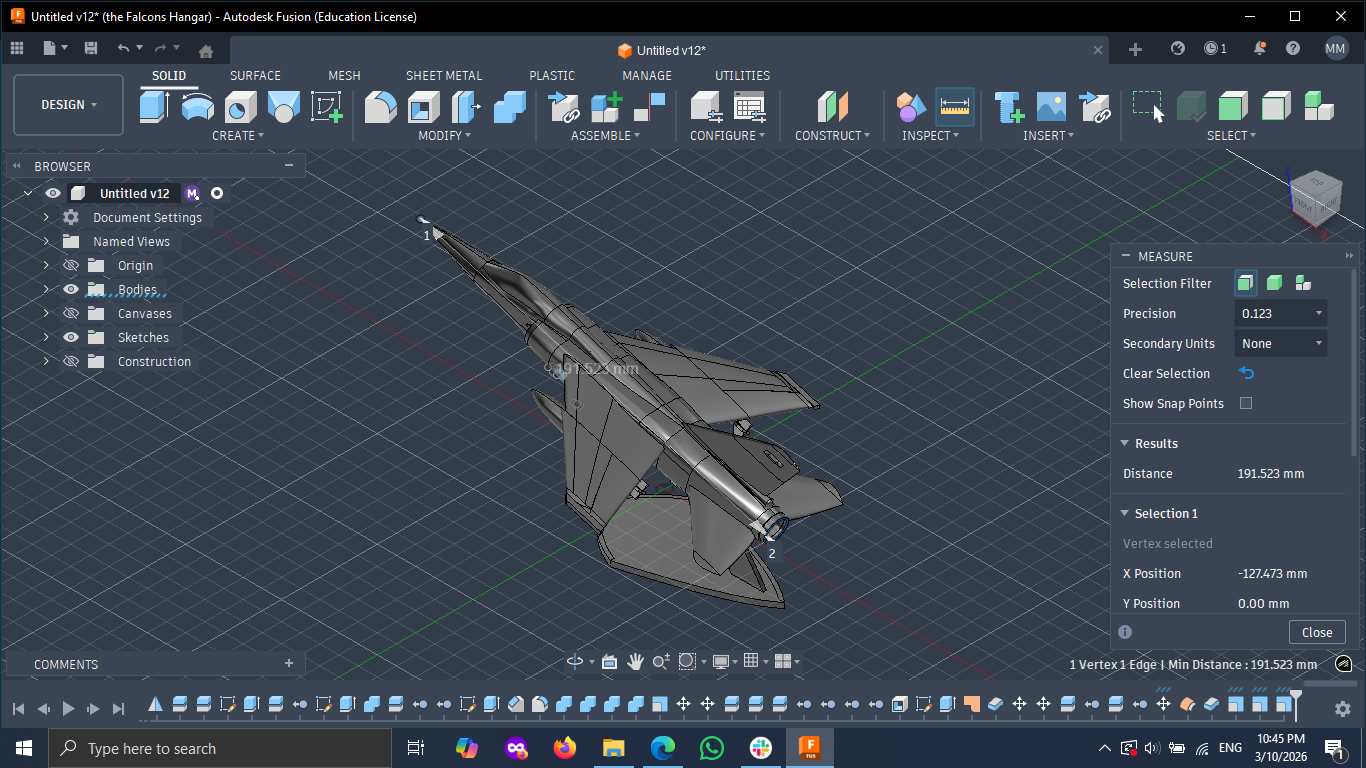The width and height of the screenshot is (1366, 768).
Task: Open the DESIGN workspace dropdown
Action: coord(69,105)
